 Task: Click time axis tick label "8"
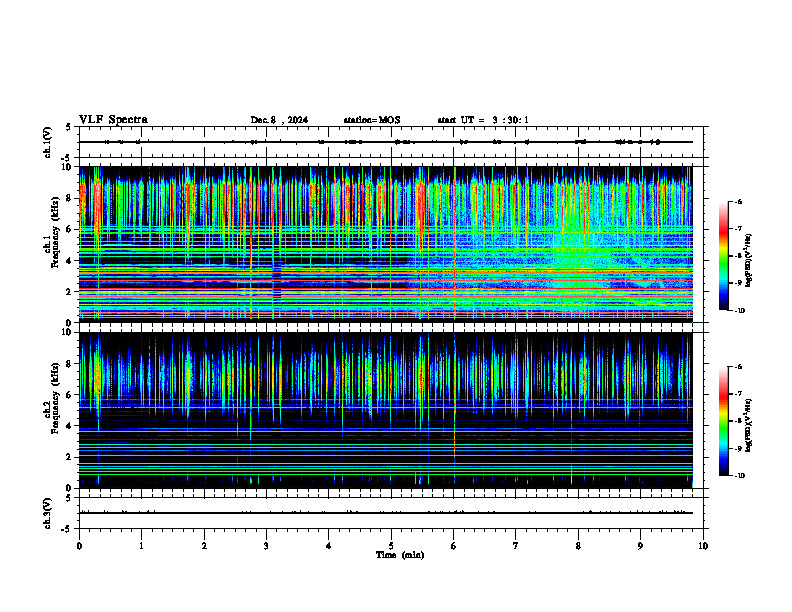pos(578,546)
